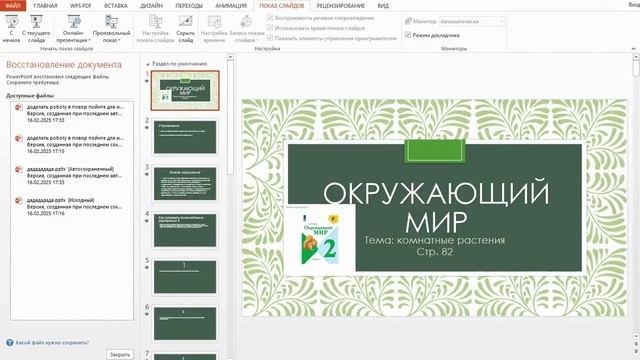Hide the current slide

tap(185, 29)
